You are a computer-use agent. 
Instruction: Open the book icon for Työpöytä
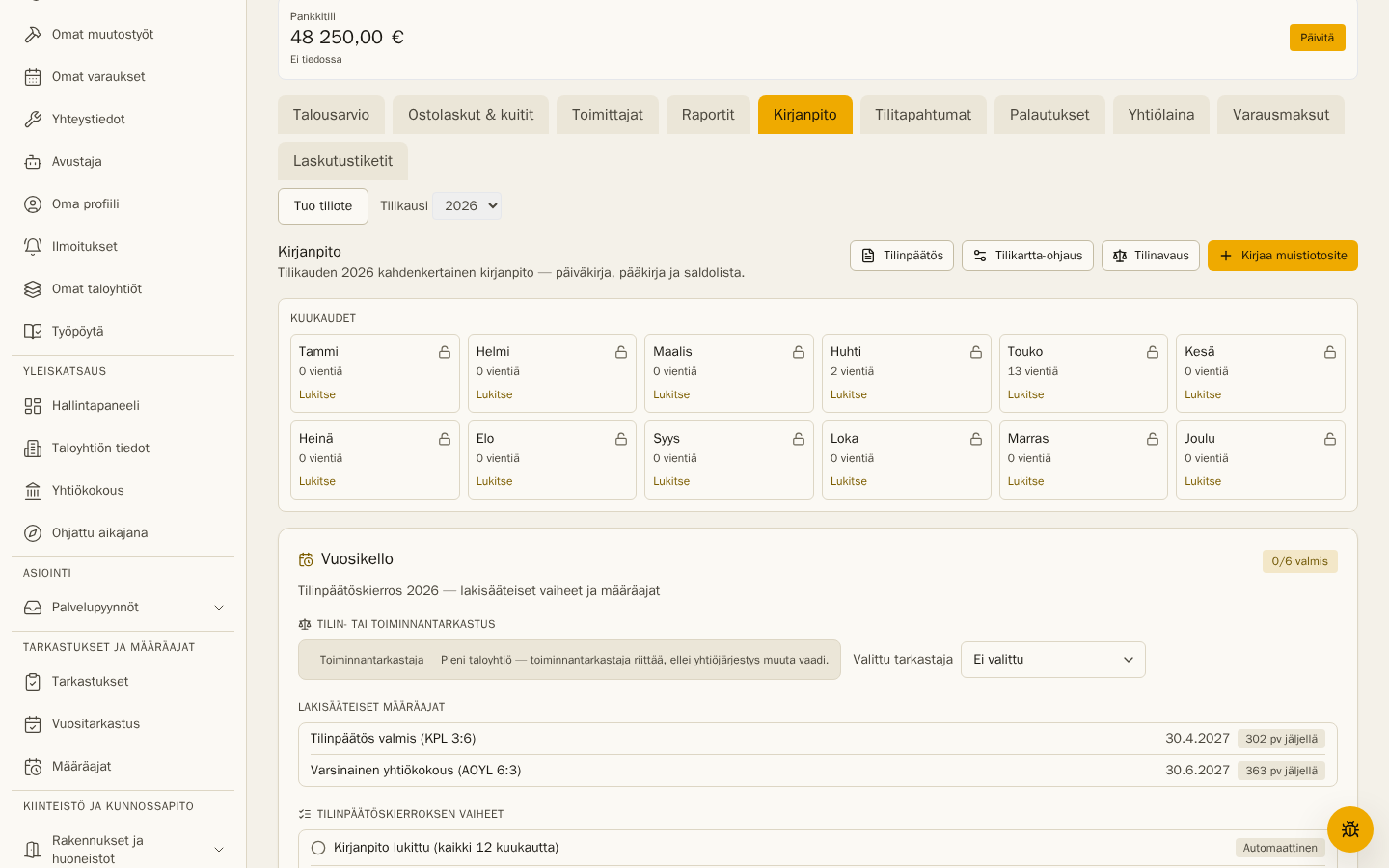tap(33, 332)
